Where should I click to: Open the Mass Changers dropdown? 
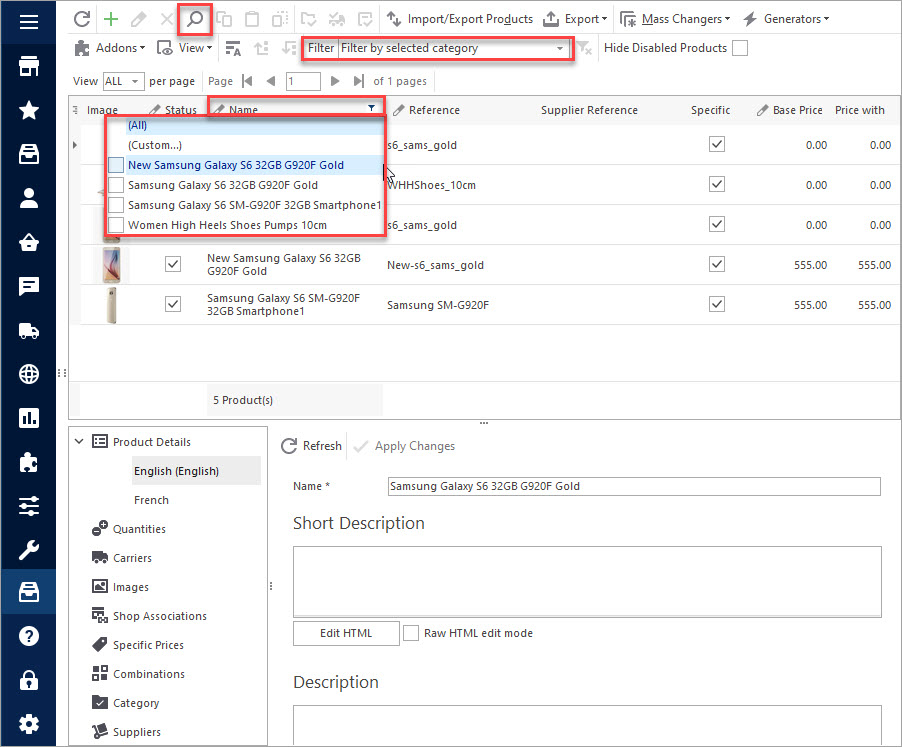pyautogui.click(x=675, y=19)
